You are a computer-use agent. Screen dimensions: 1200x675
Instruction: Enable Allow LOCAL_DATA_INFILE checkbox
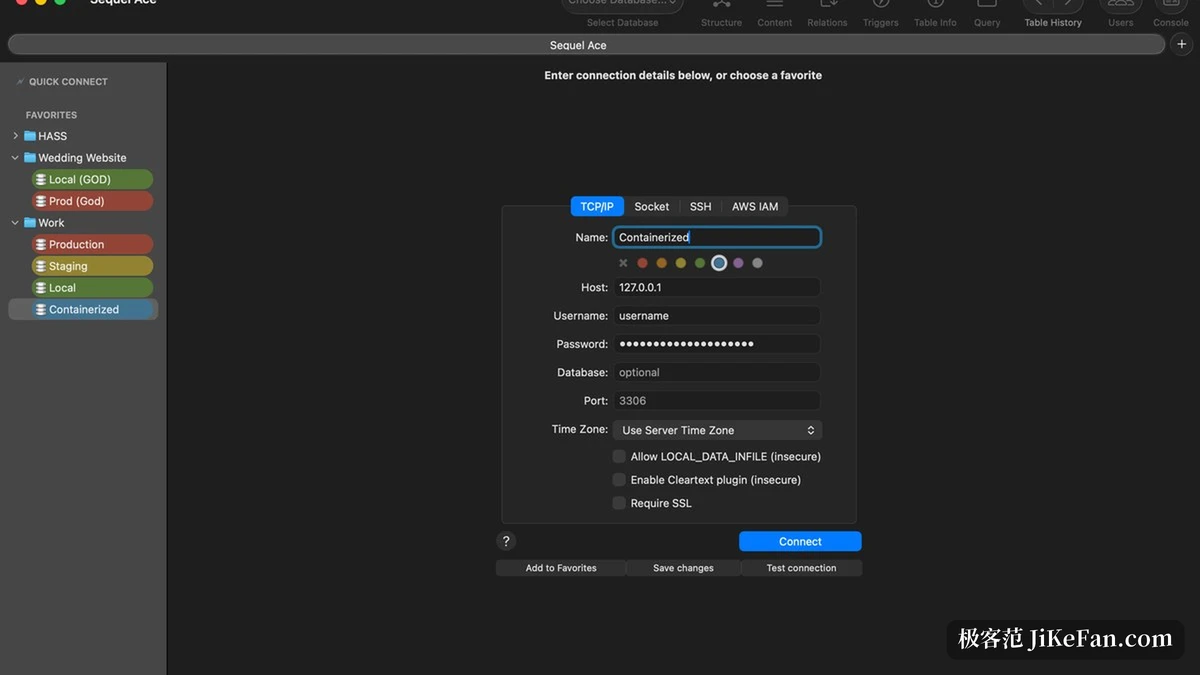click(x=619, y=456)
